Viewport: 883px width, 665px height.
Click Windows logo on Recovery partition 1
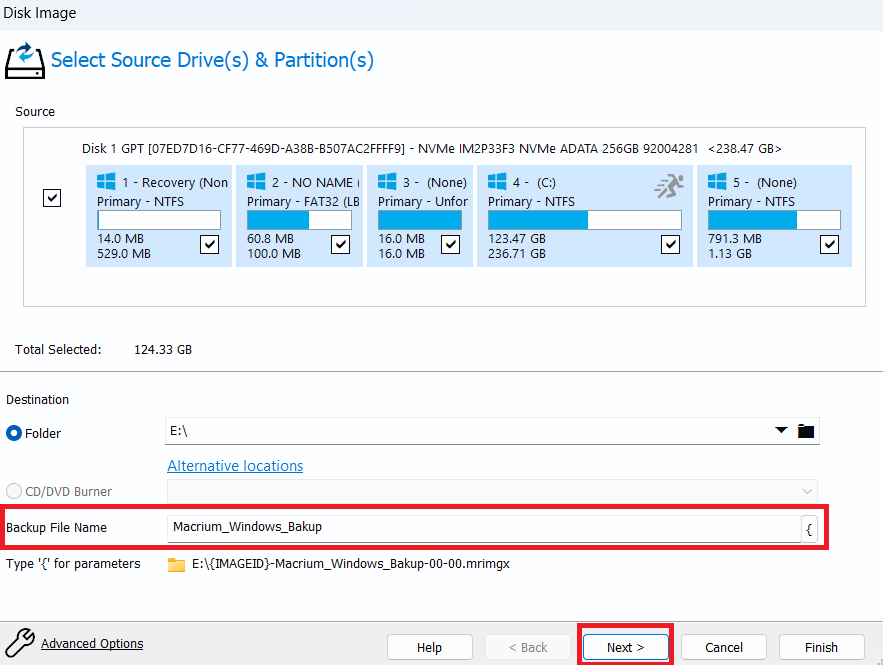pos(106,181)
